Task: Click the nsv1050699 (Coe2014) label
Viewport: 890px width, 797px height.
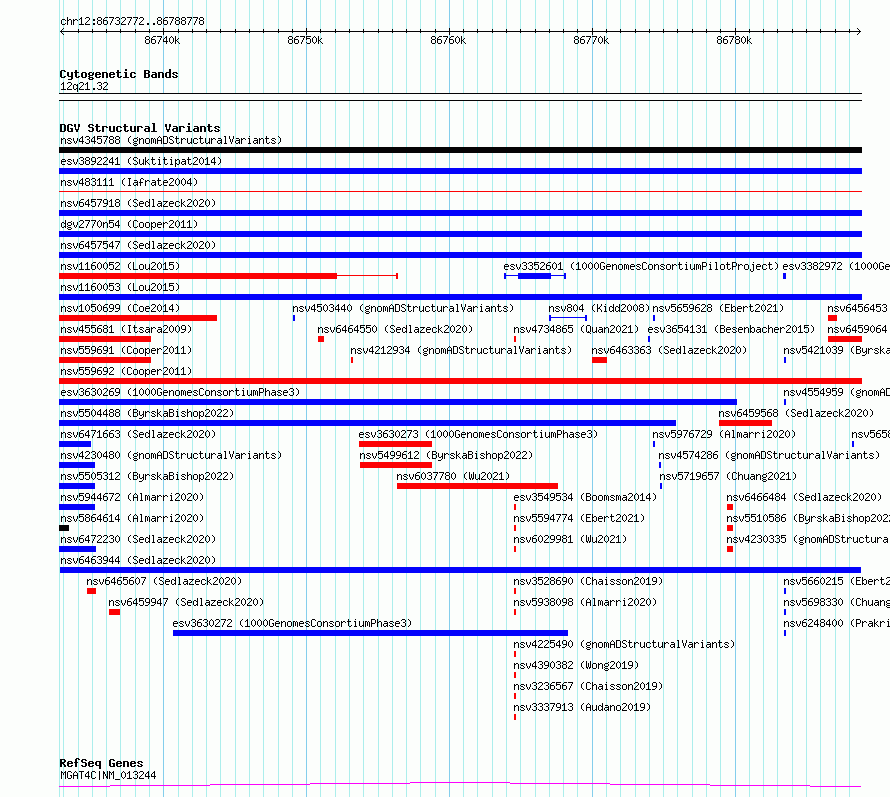Action: coord(120,308)
